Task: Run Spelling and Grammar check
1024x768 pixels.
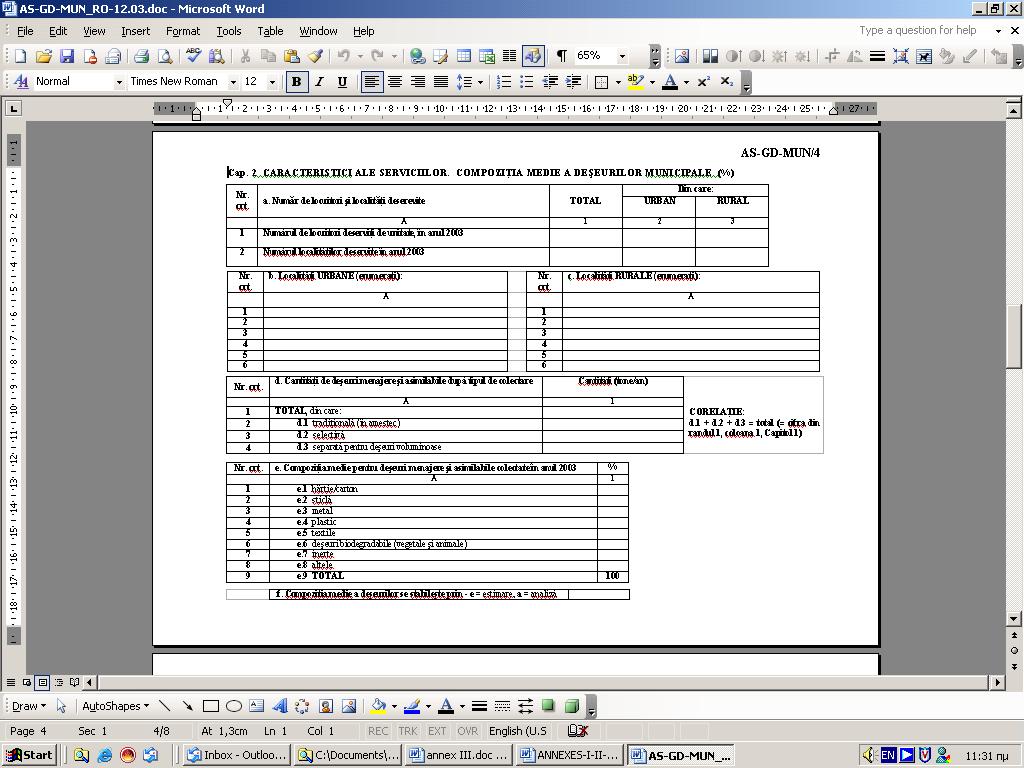Action: tap(193, 56)
